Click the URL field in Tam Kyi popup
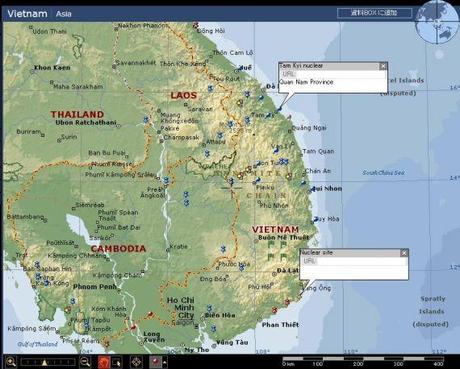Screen dimensions: 460x369 (333, 74)
